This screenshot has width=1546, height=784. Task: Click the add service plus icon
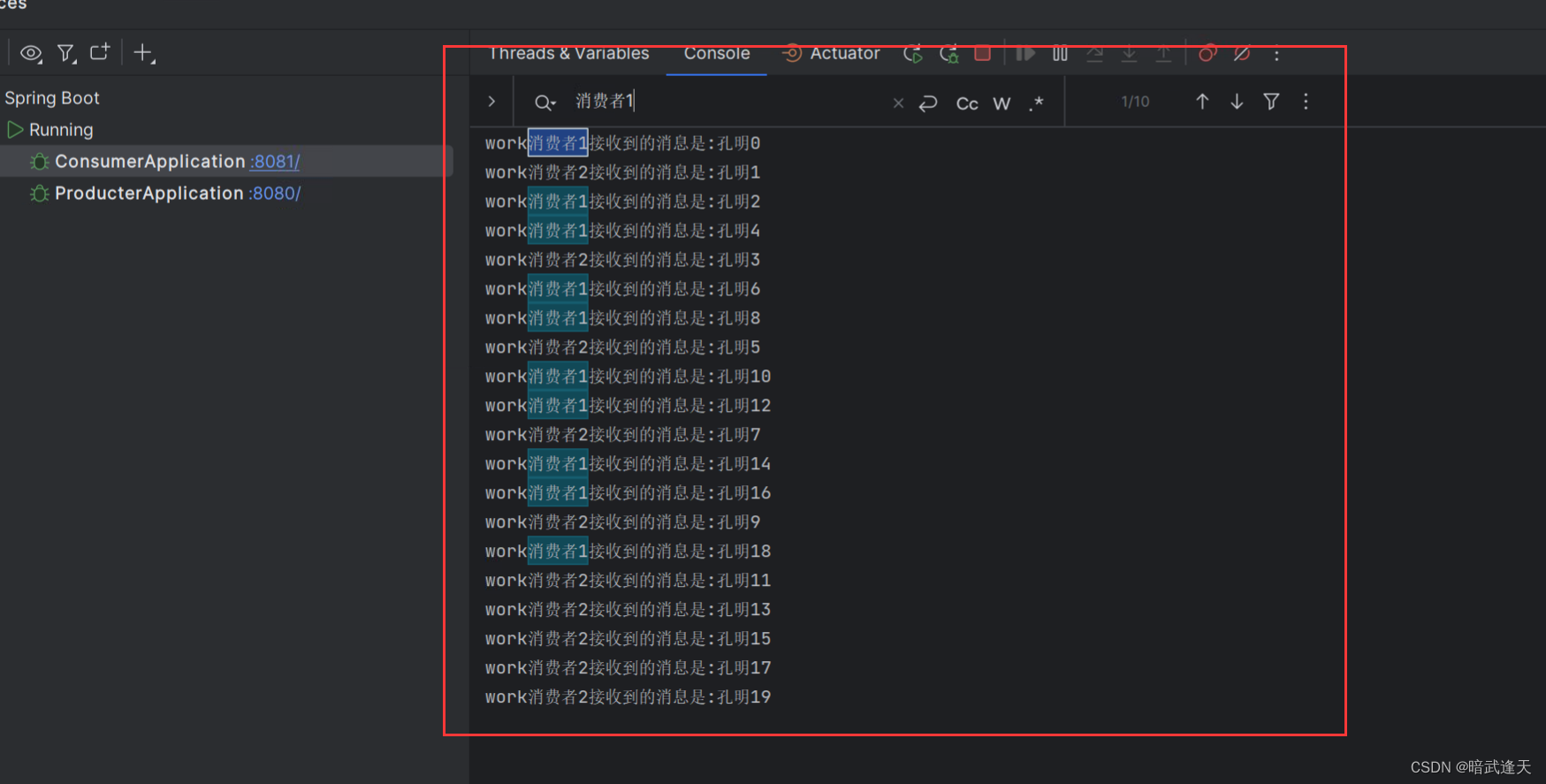[143, 53]
